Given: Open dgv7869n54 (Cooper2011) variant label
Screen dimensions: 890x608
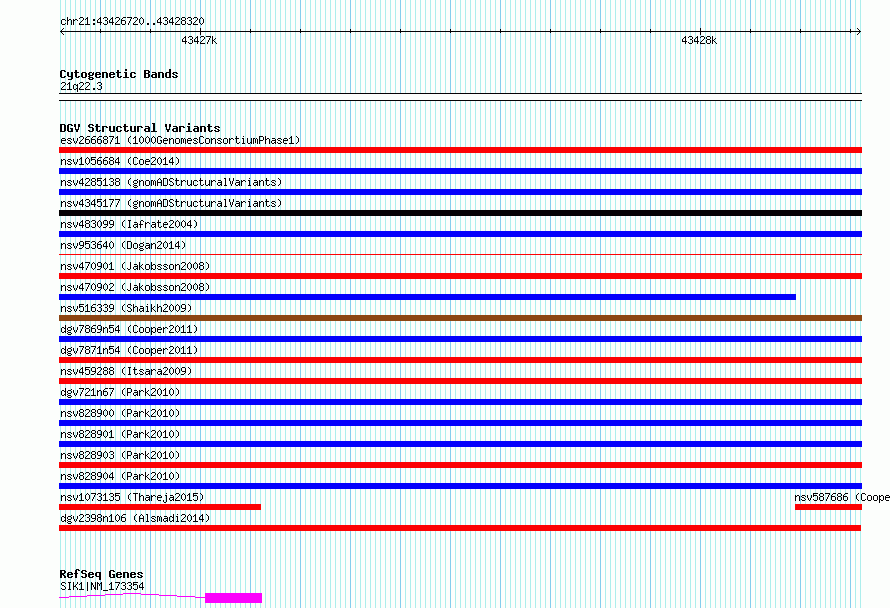Looking at the screenshot, I should coord(129,329).
